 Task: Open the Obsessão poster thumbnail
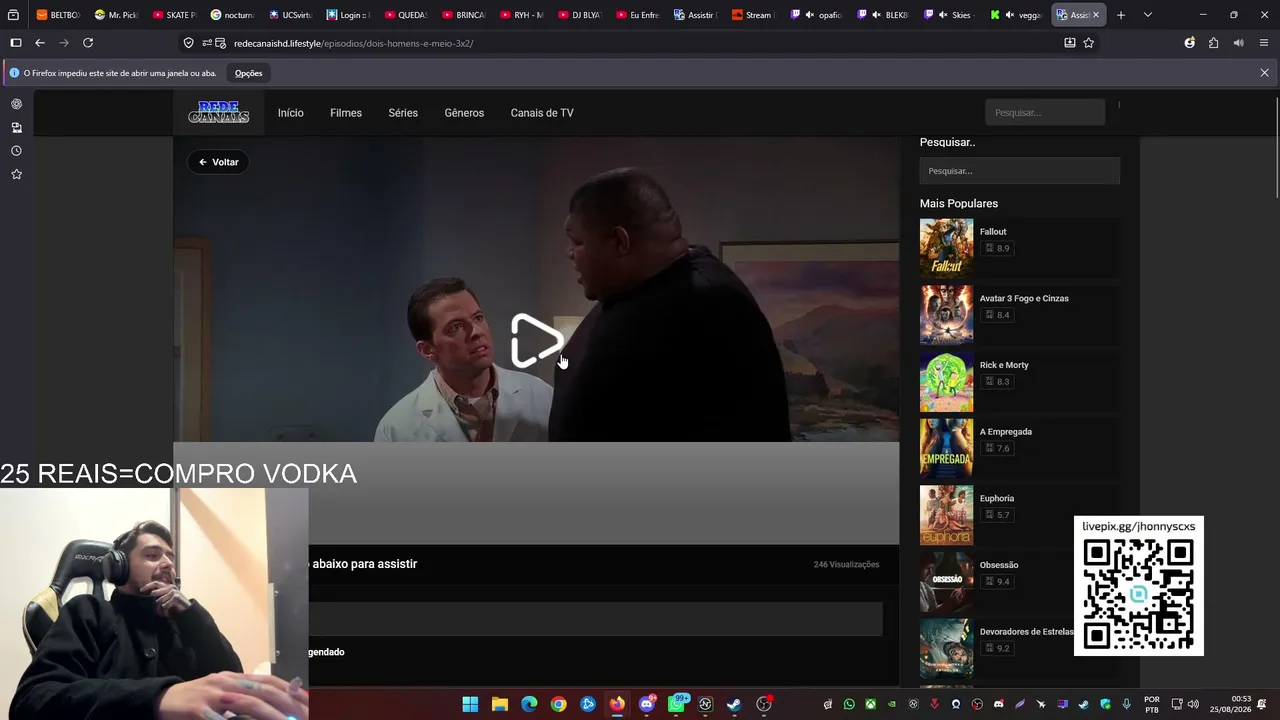pyautogui.click(x=946, y=580)
